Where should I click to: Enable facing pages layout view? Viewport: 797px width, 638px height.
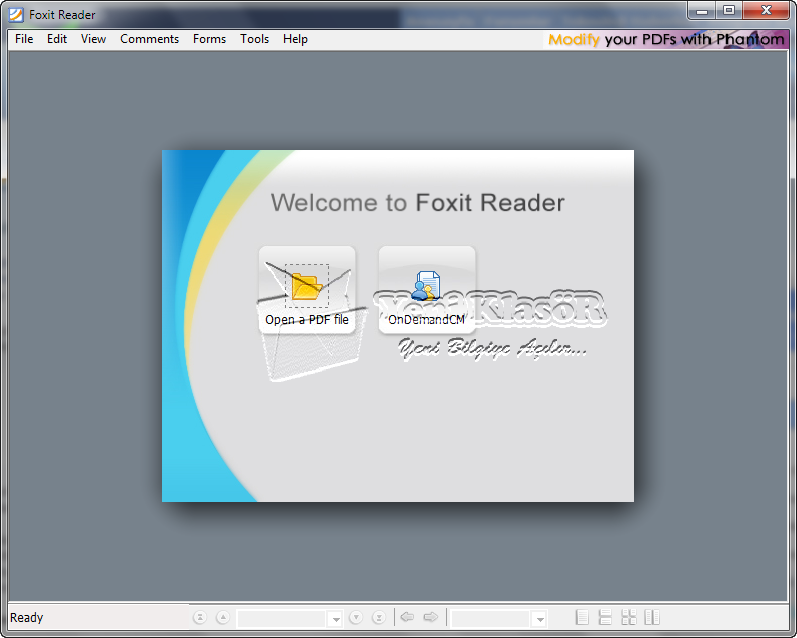click(x=652, y=618)
